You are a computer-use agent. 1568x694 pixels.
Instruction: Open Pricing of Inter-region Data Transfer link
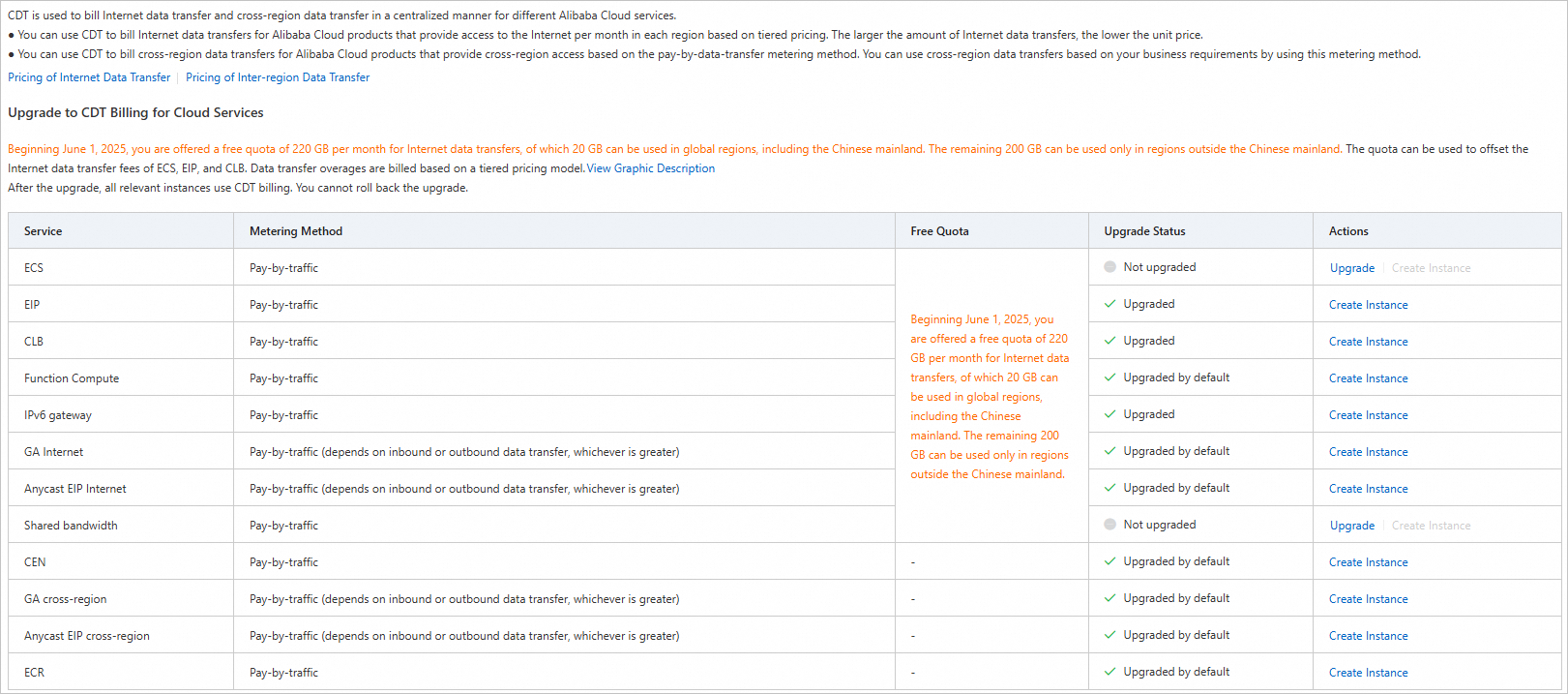(x=278, y=77)
